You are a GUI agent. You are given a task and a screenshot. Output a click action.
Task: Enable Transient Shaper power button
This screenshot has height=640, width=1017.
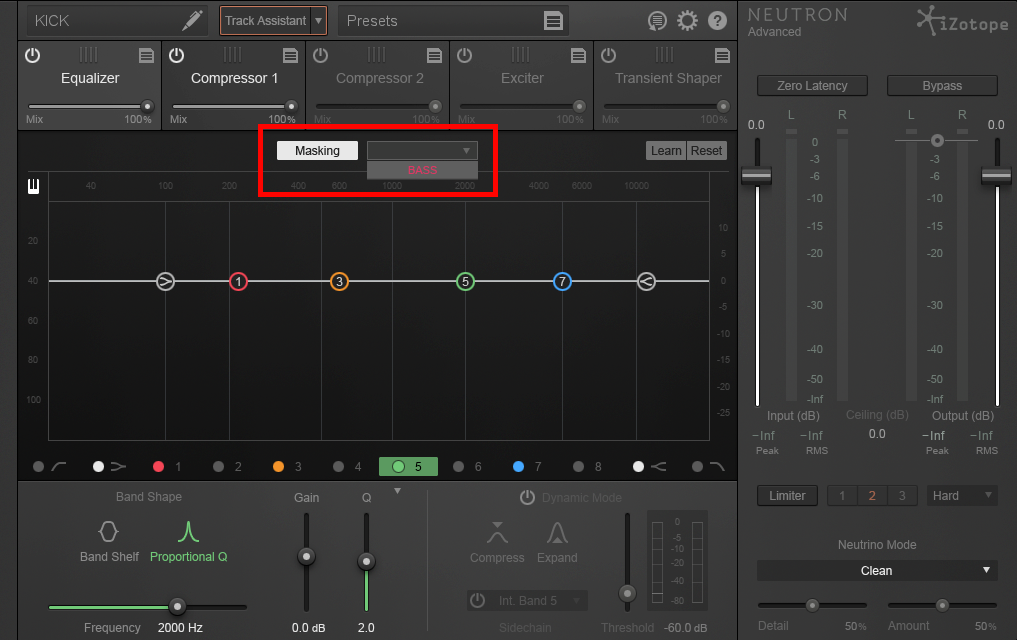pos(608,56)
